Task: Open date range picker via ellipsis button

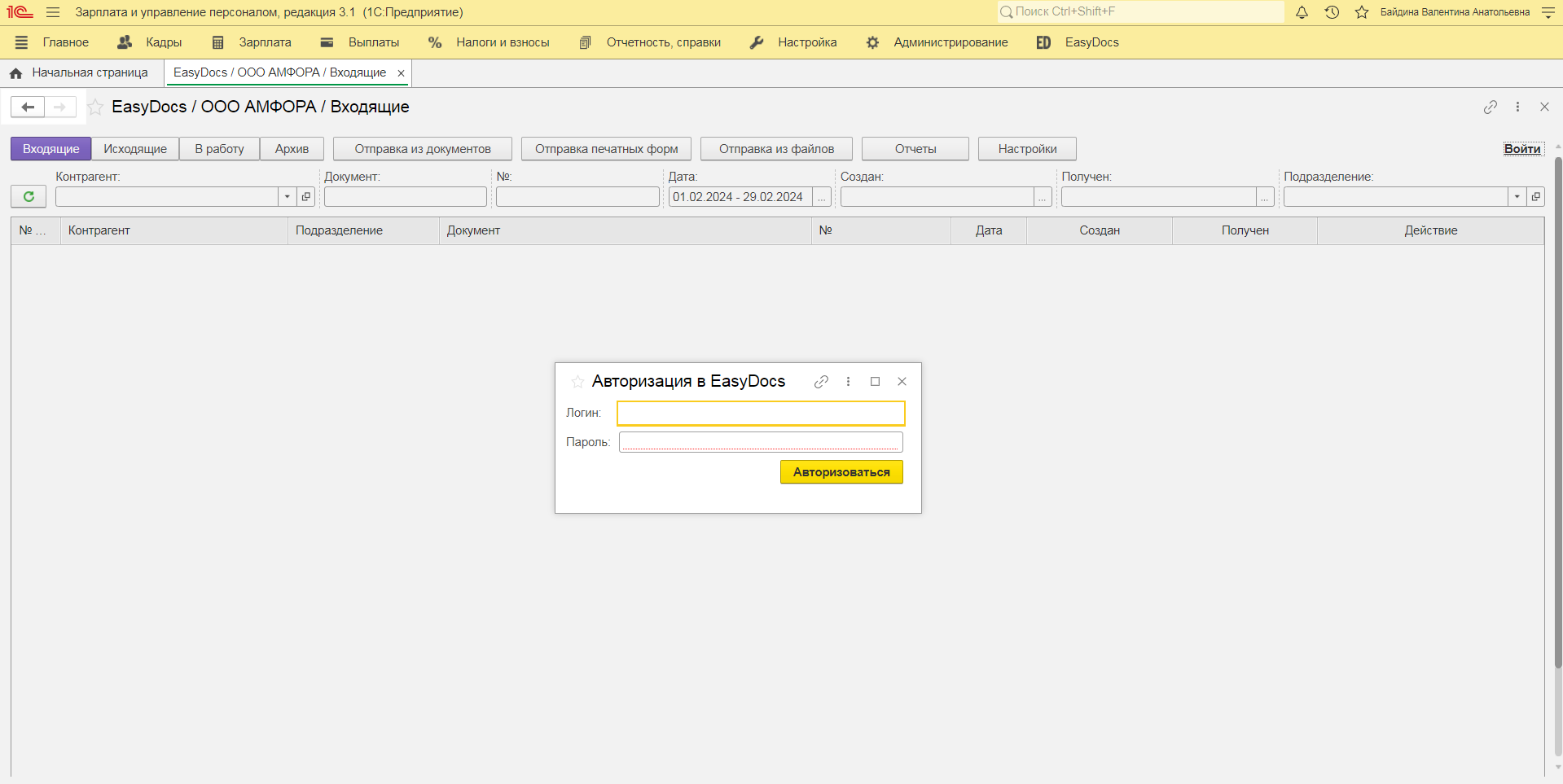Action: (821, 196)
